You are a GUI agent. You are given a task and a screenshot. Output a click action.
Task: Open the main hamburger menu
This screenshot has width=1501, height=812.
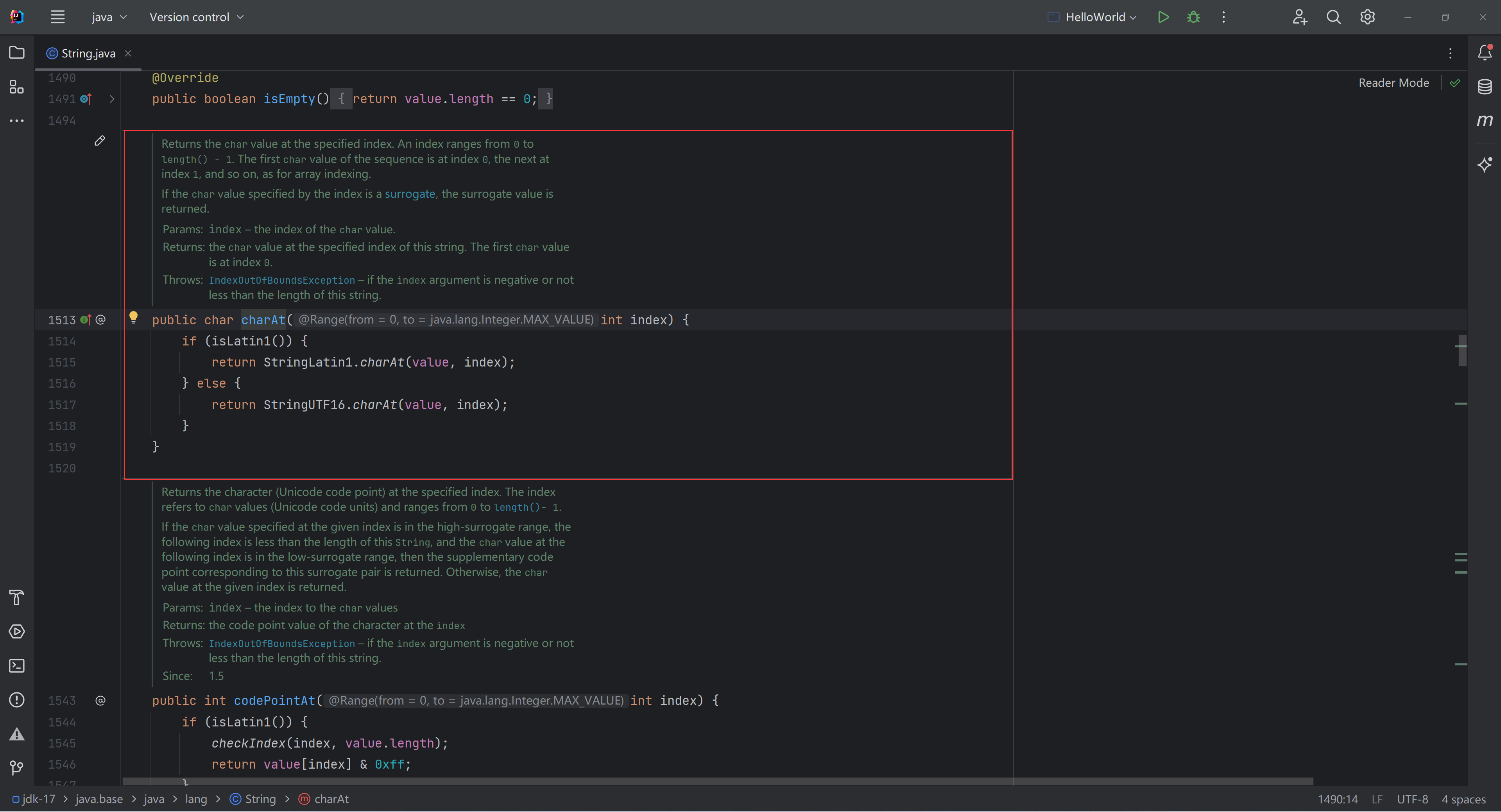click(57, 17)
